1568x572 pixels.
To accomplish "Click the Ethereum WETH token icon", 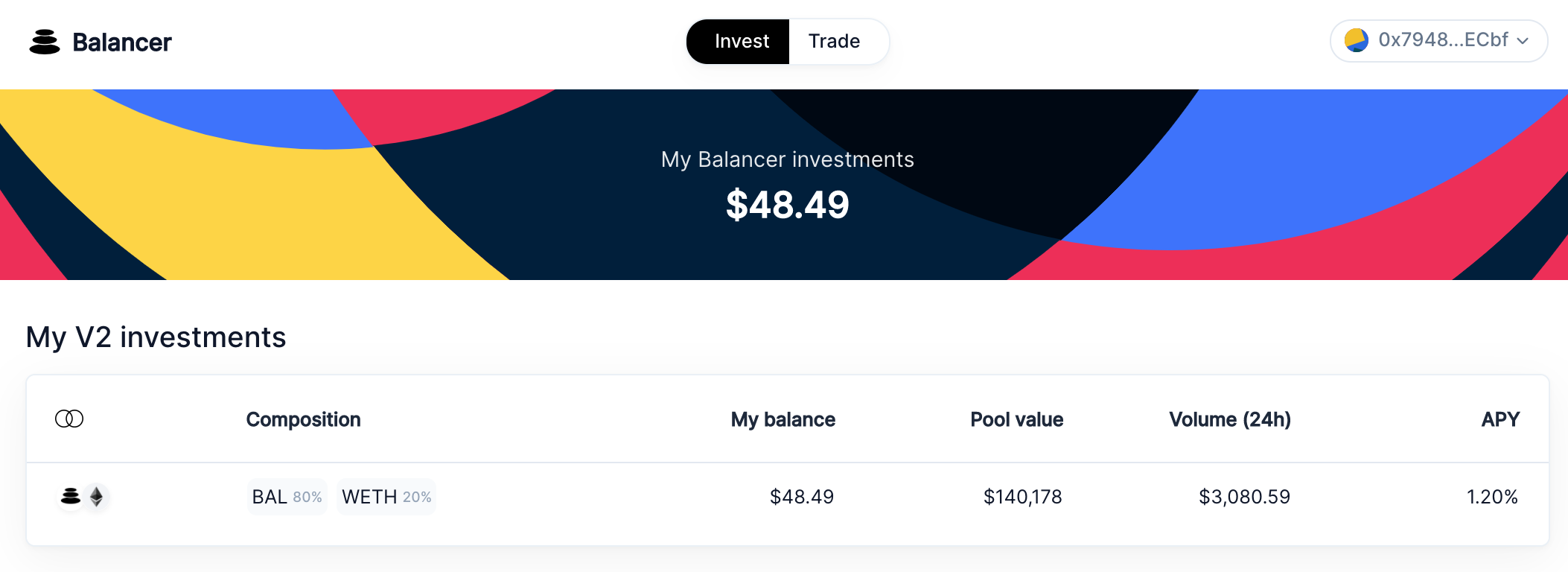I will (x=97, y=496).
